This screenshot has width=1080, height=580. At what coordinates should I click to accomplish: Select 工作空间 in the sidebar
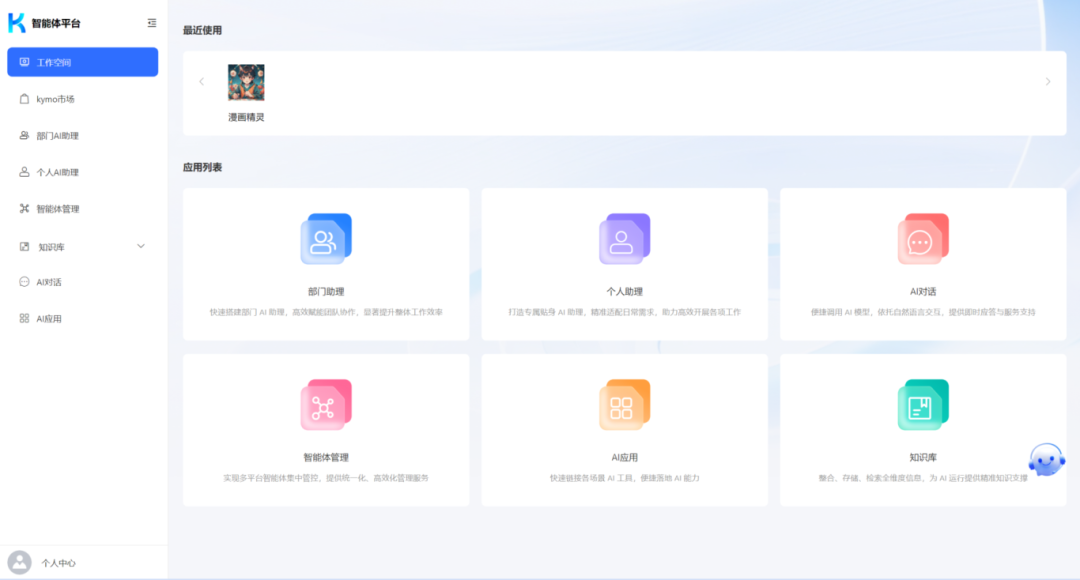coord(82,62)
